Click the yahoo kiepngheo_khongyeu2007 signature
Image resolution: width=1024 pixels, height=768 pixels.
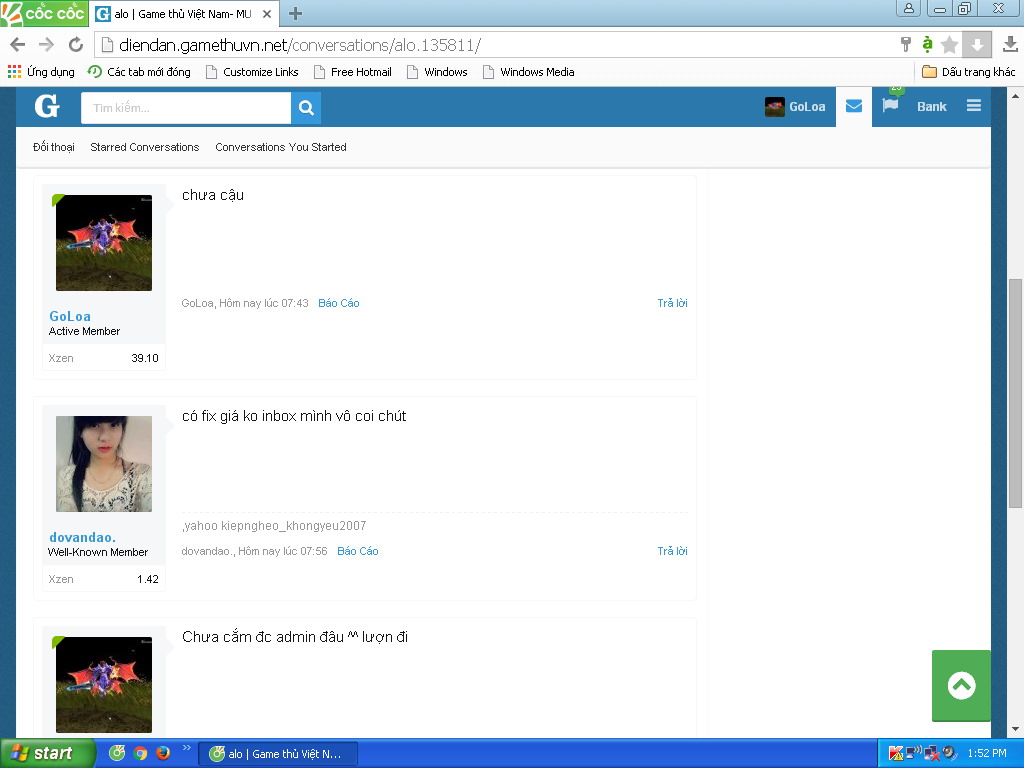274,526
